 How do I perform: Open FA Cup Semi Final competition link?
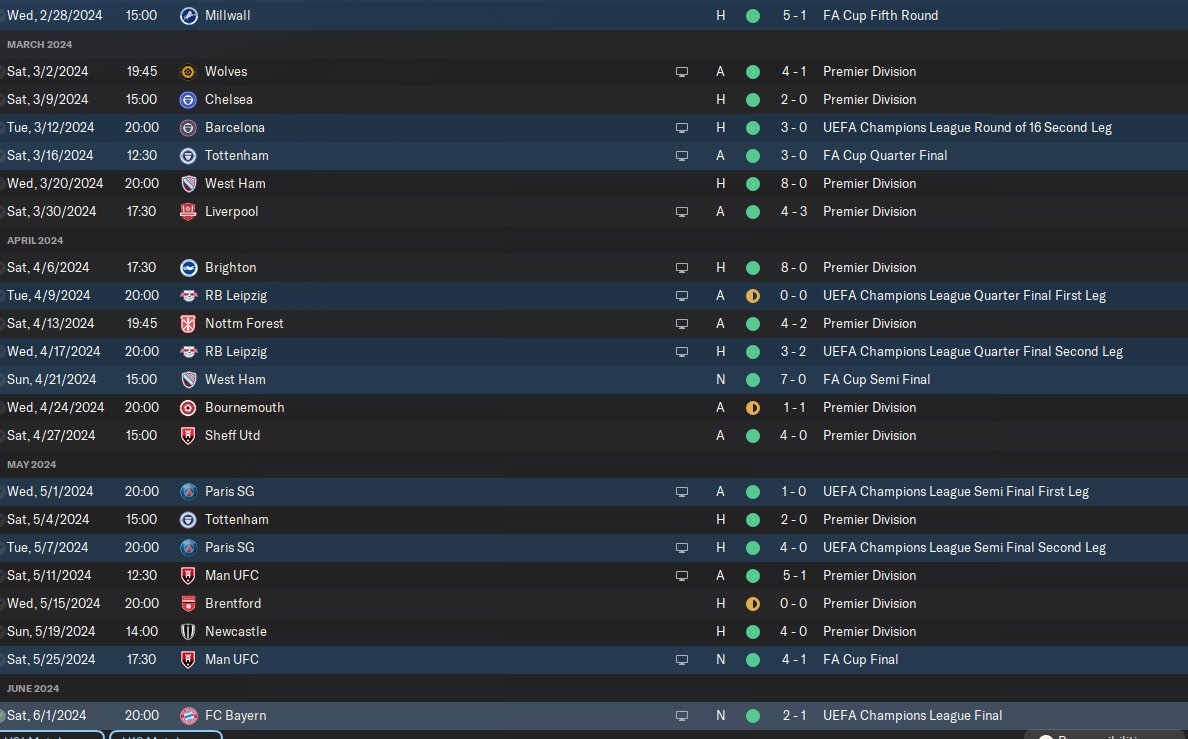tap(877, 380)
